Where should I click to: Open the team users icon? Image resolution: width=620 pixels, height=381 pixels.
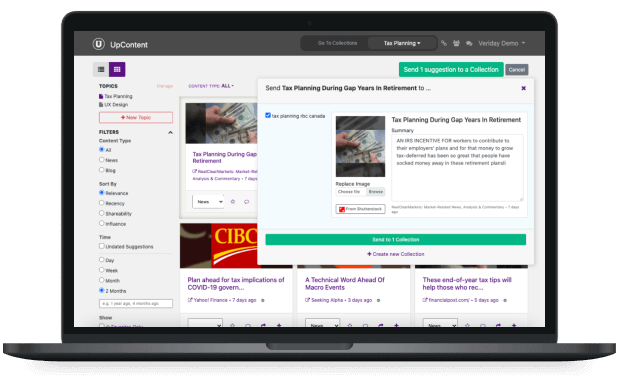click(456, 43)
